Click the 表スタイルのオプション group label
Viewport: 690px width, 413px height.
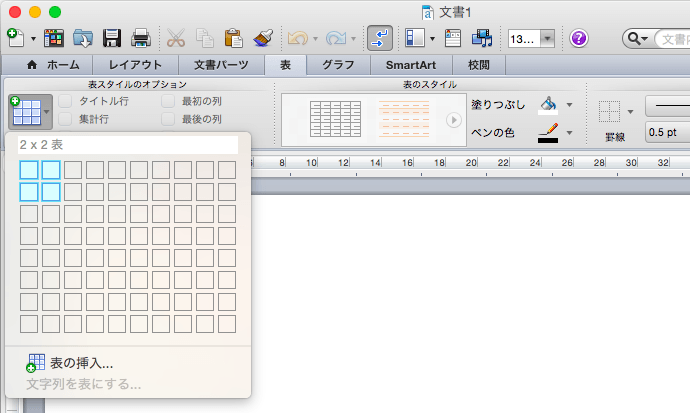pyautogui.click(x=137, y=84)
